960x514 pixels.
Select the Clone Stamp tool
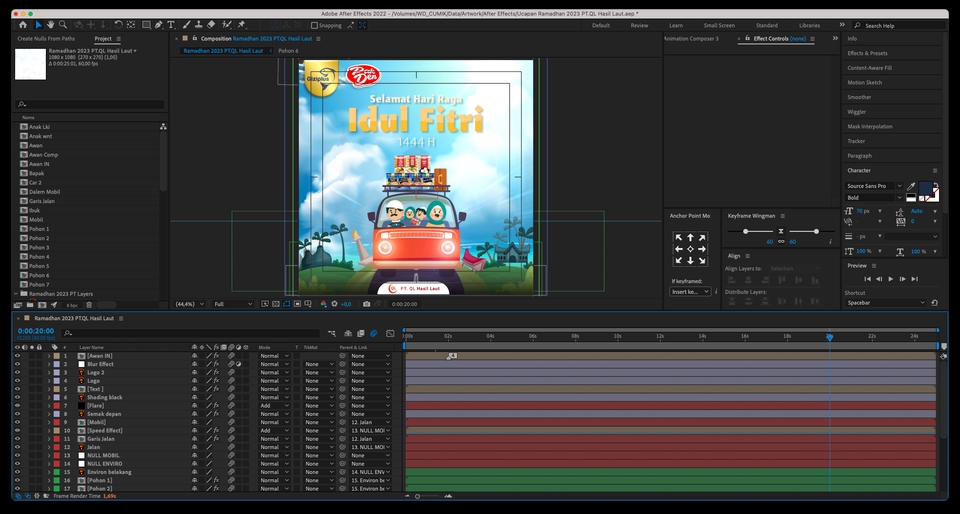pos(198,25)
